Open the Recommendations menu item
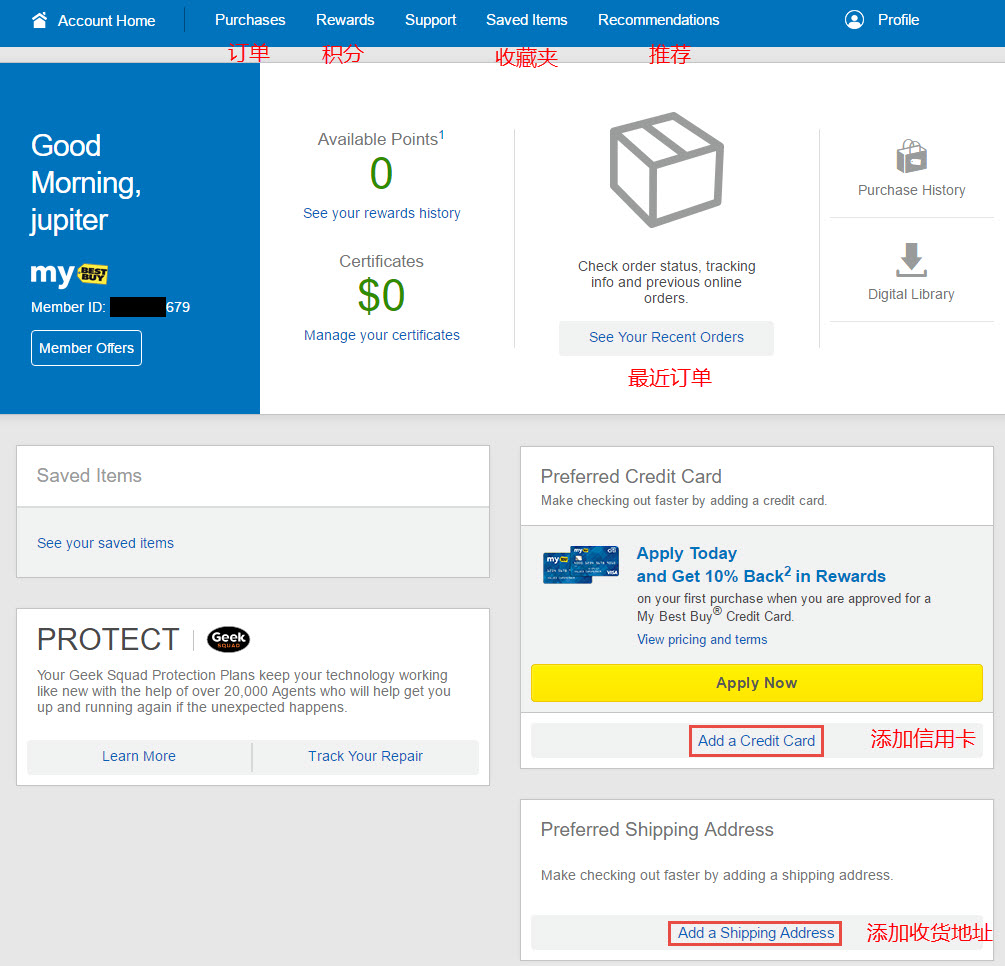 658,20
